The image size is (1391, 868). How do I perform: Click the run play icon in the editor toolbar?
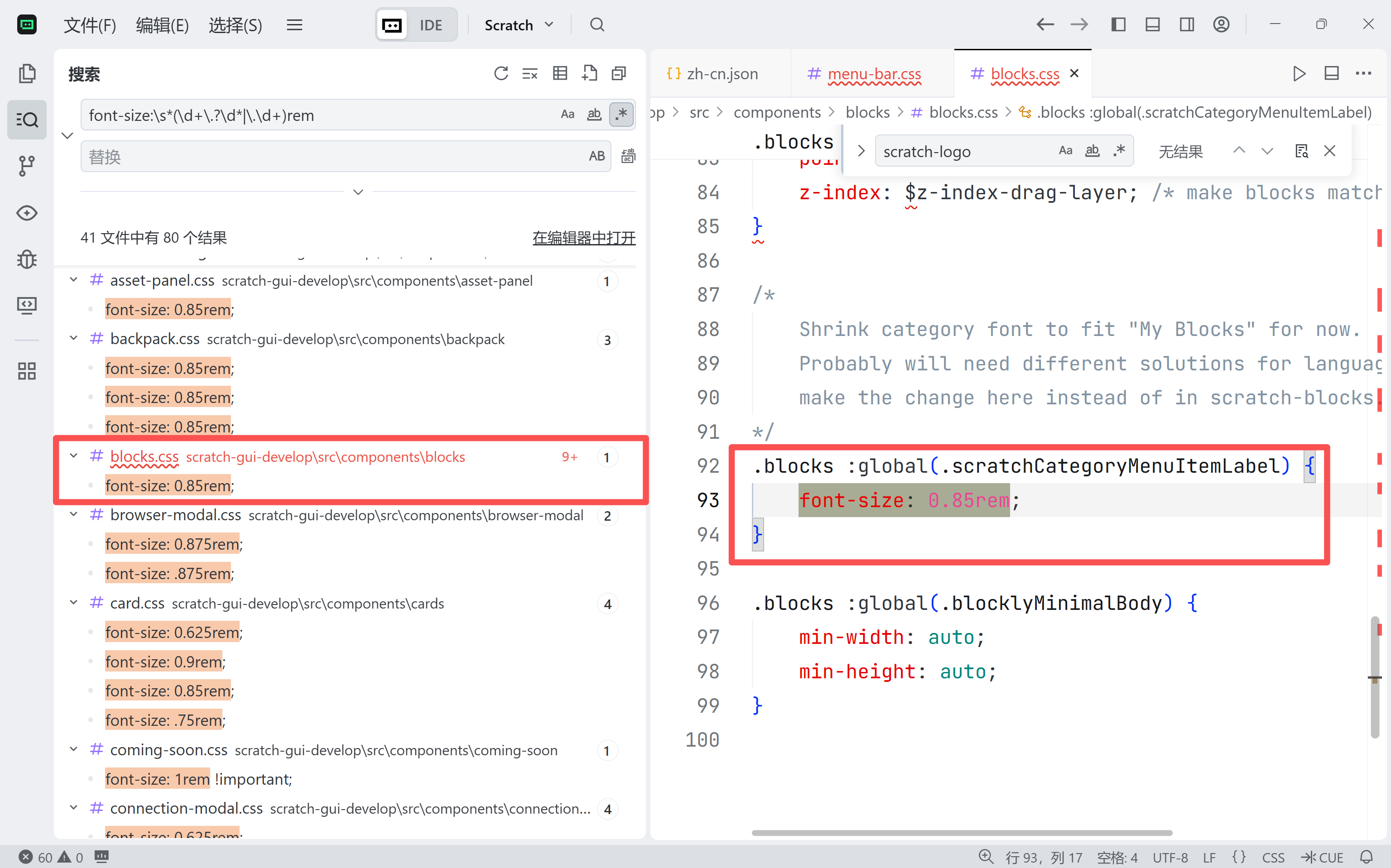coord(1299,73)
